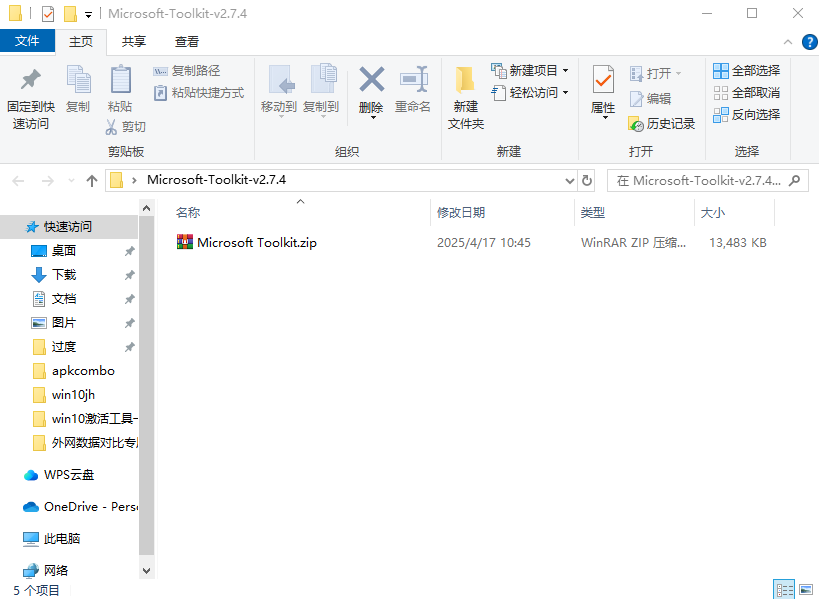This screenshot has height=599, width=819.
Task: Click Select all (全部选择)
Action: (x=747, y=71)
